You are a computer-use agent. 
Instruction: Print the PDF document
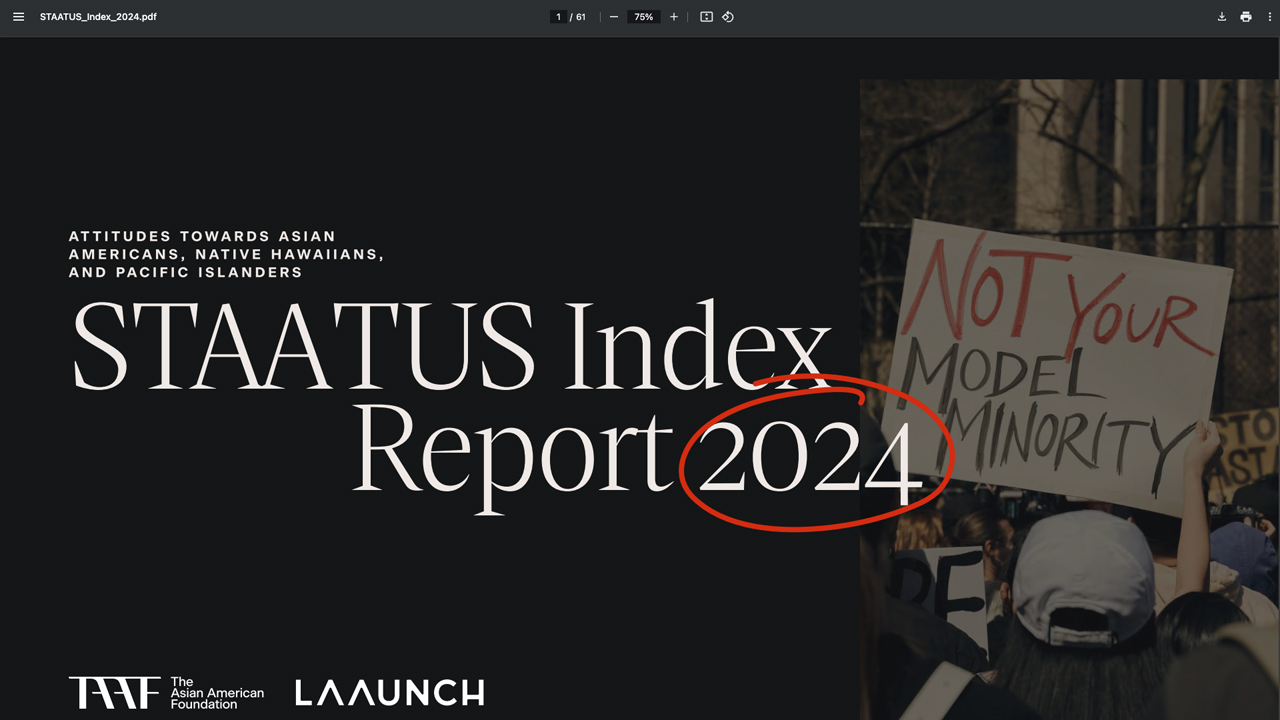[1246, 17]
